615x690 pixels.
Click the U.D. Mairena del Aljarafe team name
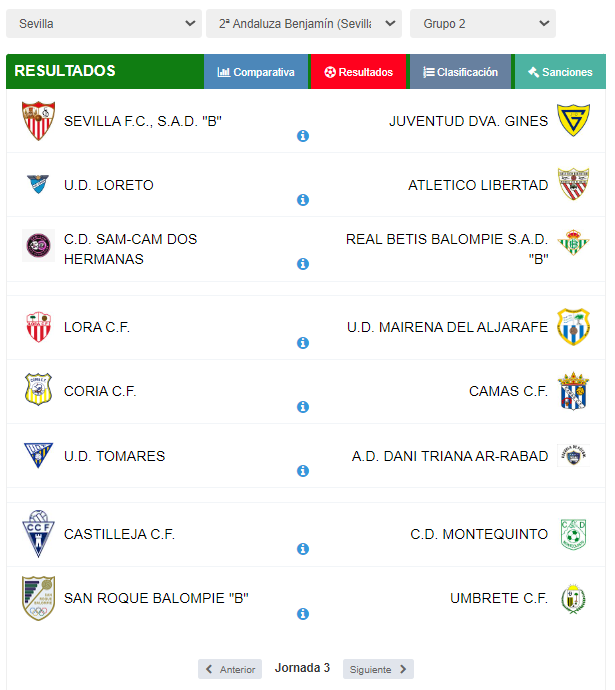447,327
